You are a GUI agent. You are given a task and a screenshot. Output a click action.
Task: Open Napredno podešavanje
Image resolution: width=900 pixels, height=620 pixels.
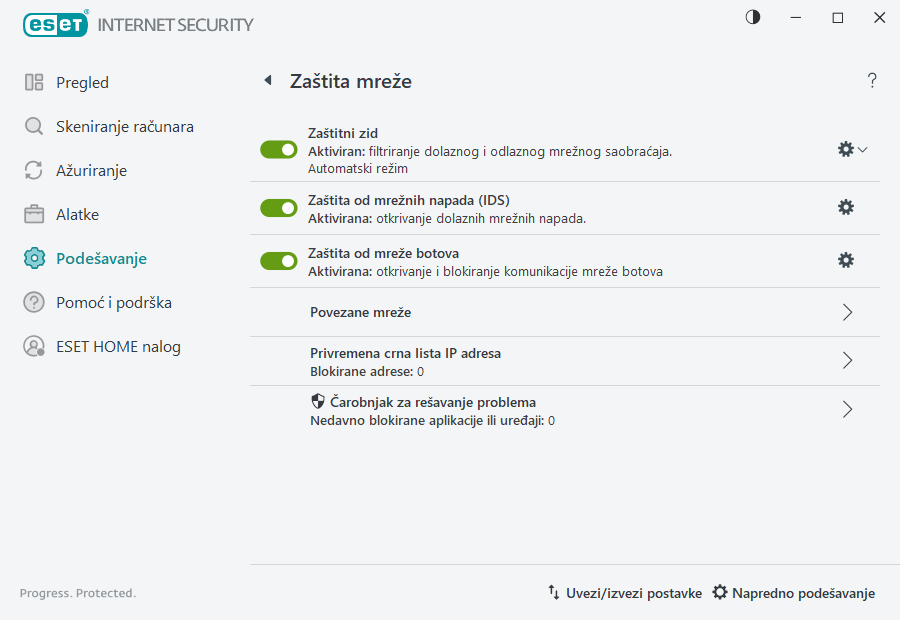click(x=793, y=593)
